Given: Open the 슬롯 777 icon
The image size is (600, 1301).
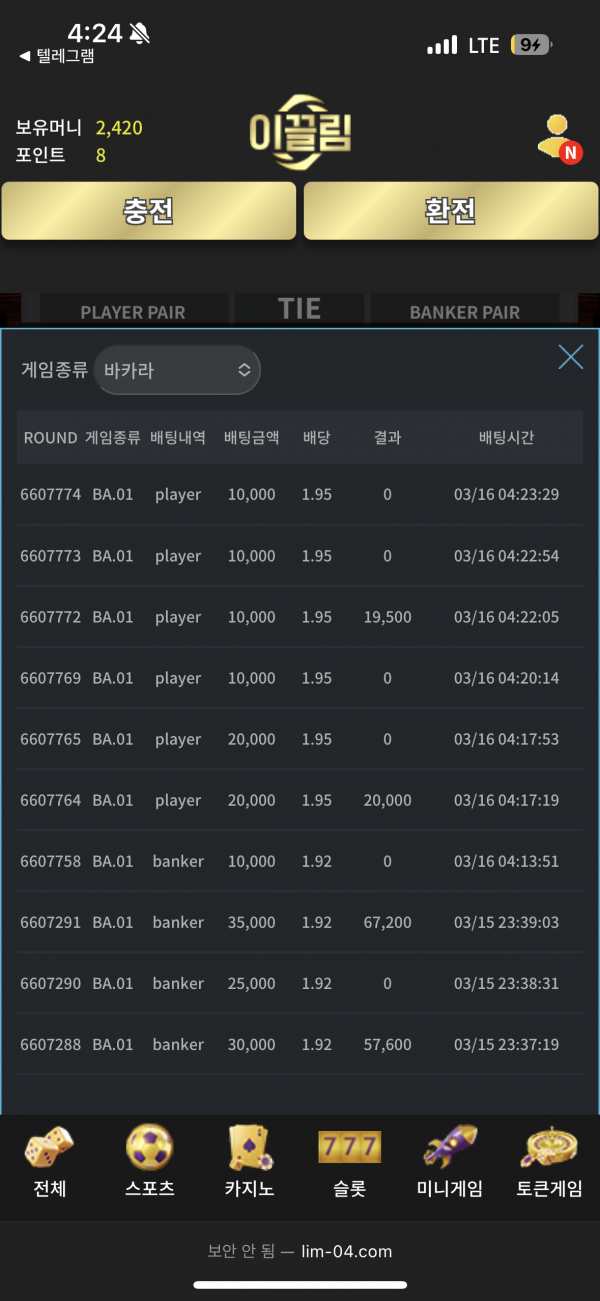Looking at the screenshot, I should pos(349,1148).
